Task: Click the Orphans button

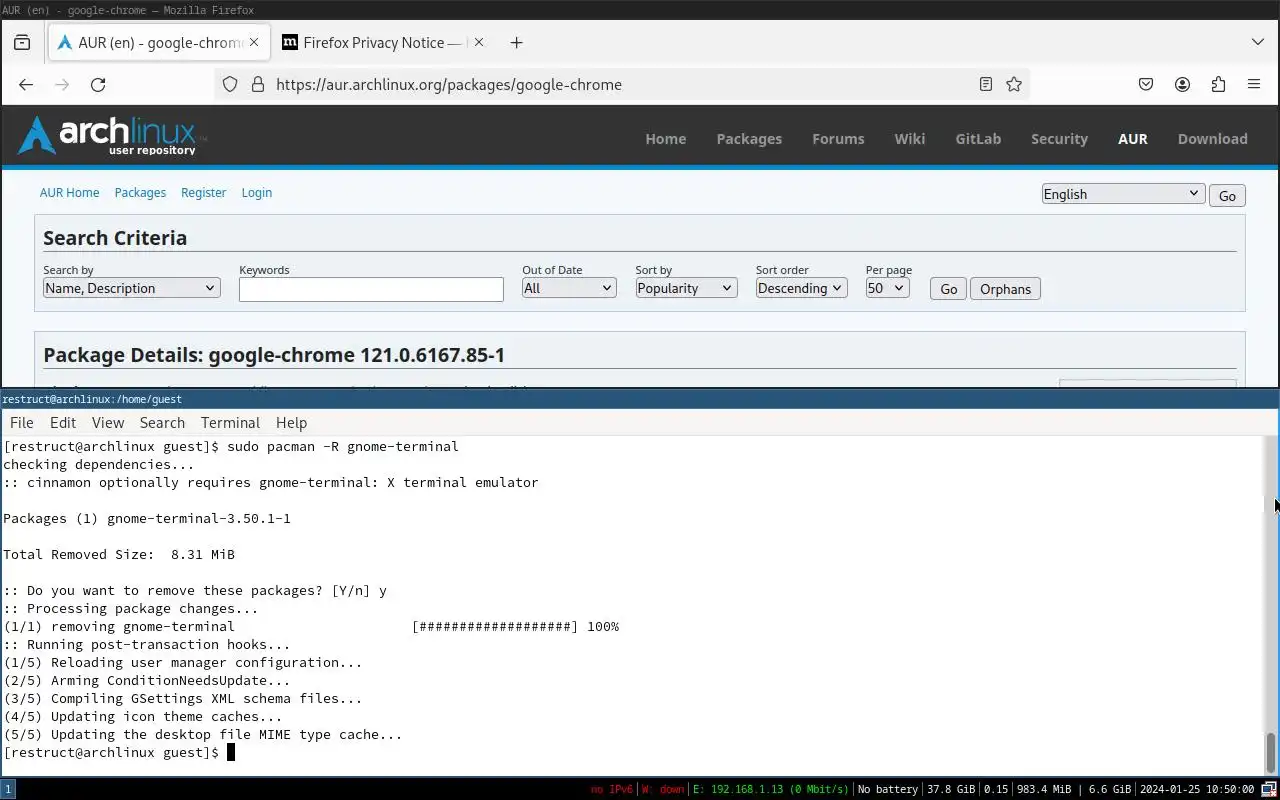Action: (x=1005, y=289)
